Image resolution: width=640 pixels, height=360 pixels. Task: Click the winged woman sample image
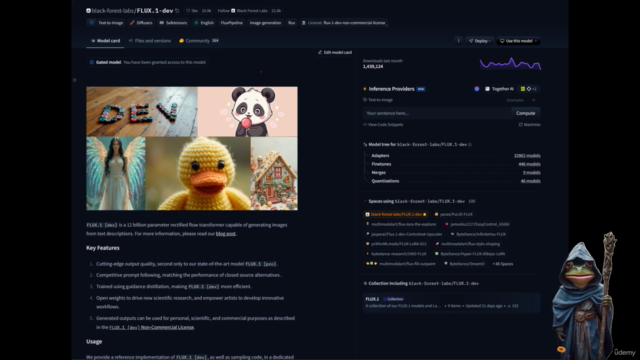pyautogui.click(x=116, y=173)
